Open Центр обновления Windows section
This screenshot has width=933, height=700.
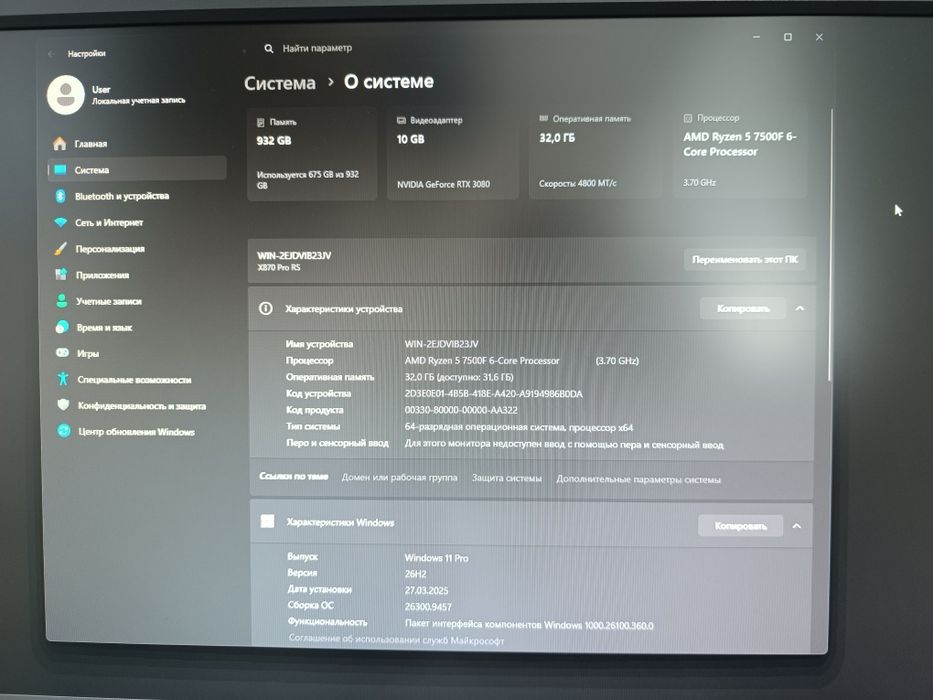click(137, 432)
